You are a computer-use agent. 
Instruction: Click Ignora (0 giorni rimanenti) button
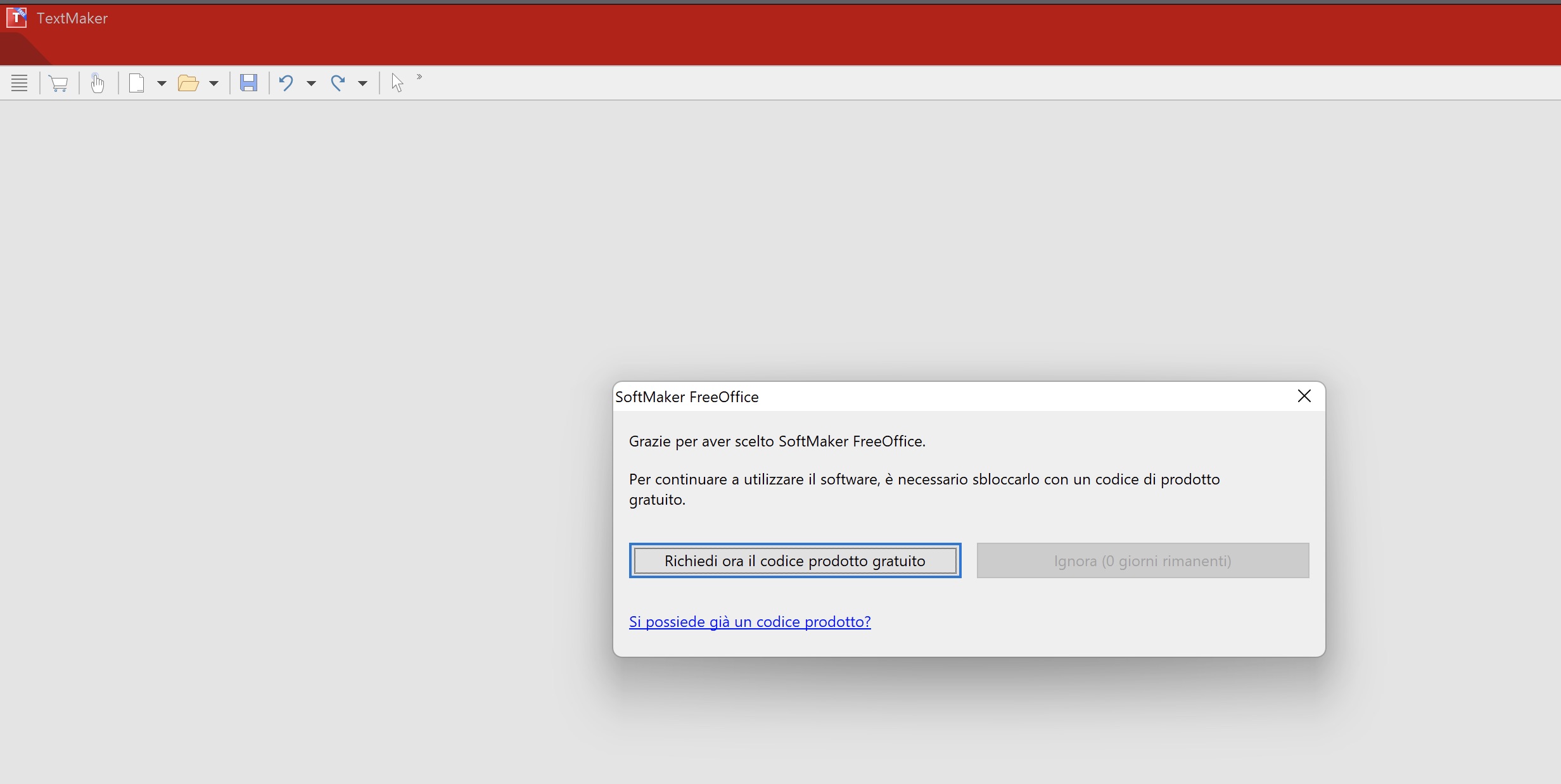(1142, 560)
